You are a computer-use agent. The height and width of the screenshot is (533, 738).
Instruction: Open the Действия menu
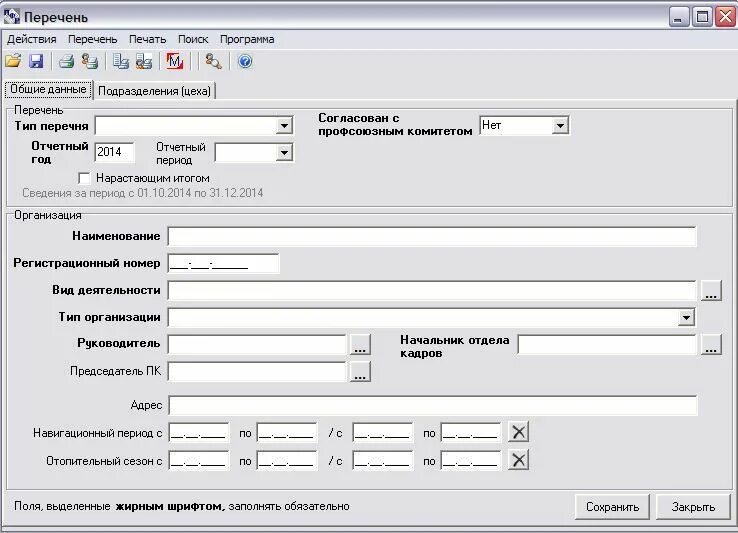(32, 39)
